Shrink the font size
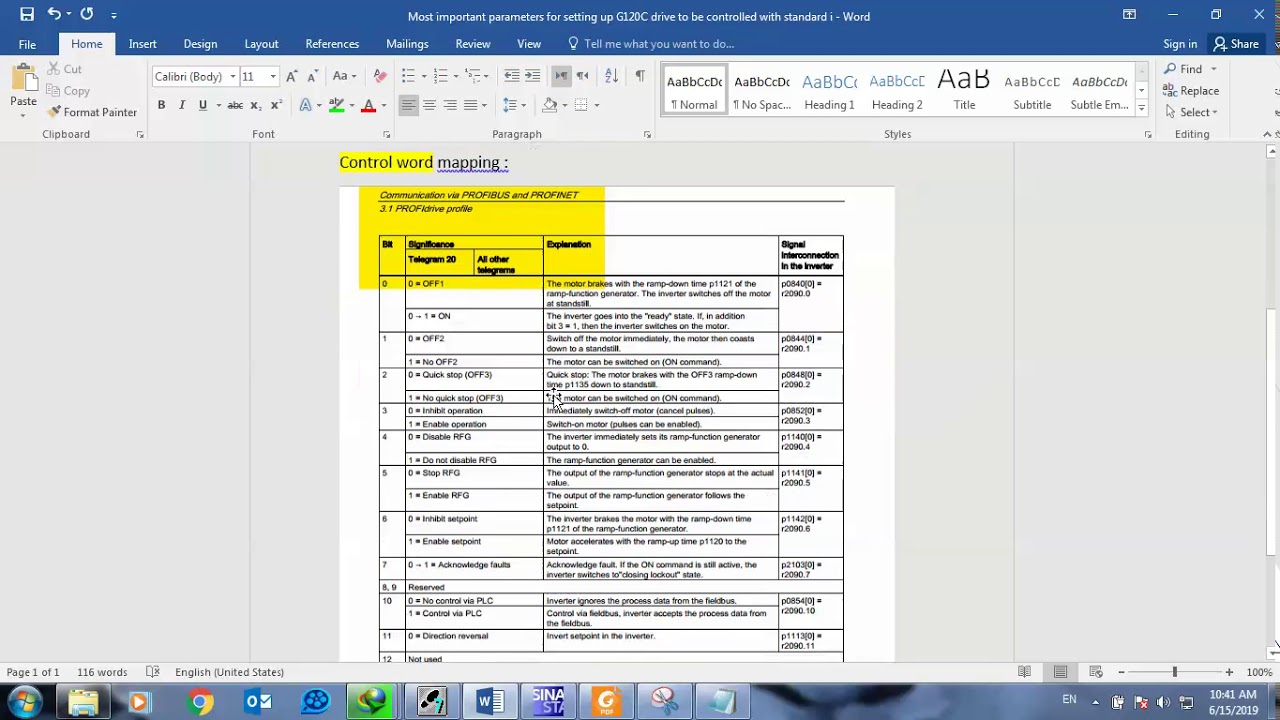Image resolution: width=1280 pixels, height=720 pixels. [x=312, y=76]
